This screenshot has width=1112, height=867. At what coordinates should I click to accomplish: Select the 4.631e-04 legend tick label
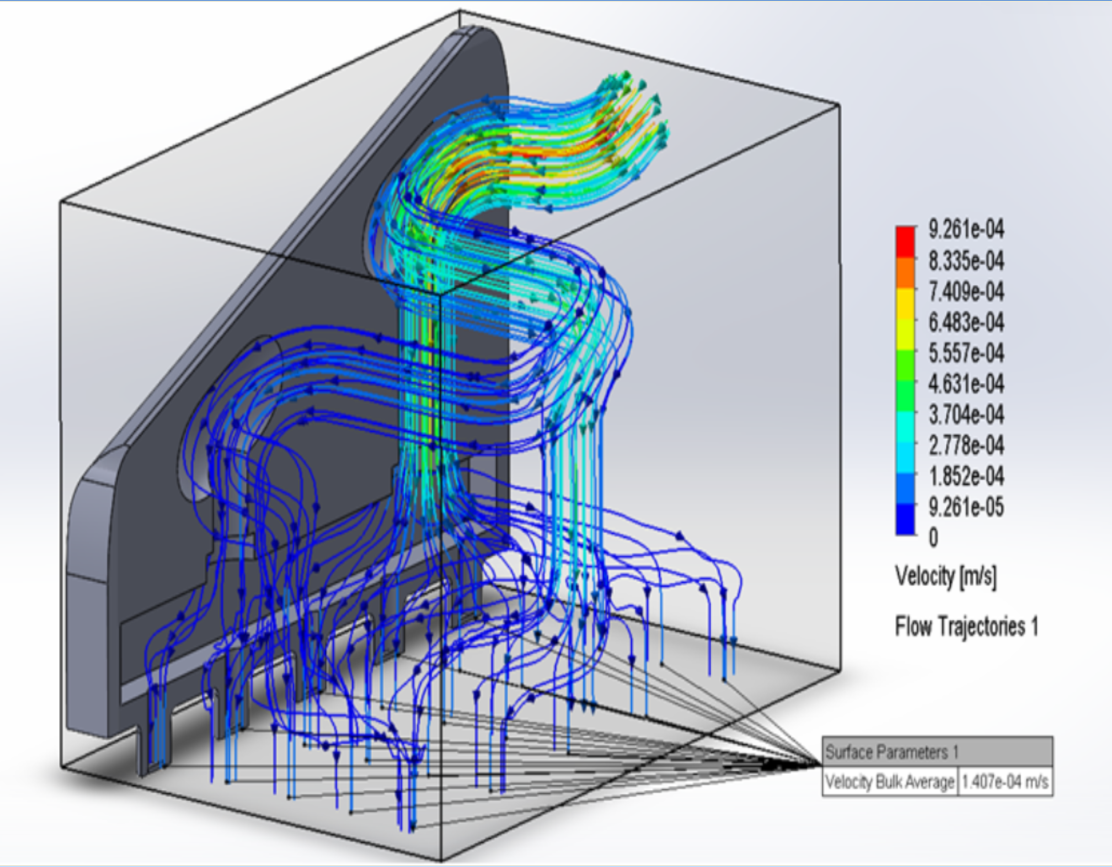tap(966, 384)
